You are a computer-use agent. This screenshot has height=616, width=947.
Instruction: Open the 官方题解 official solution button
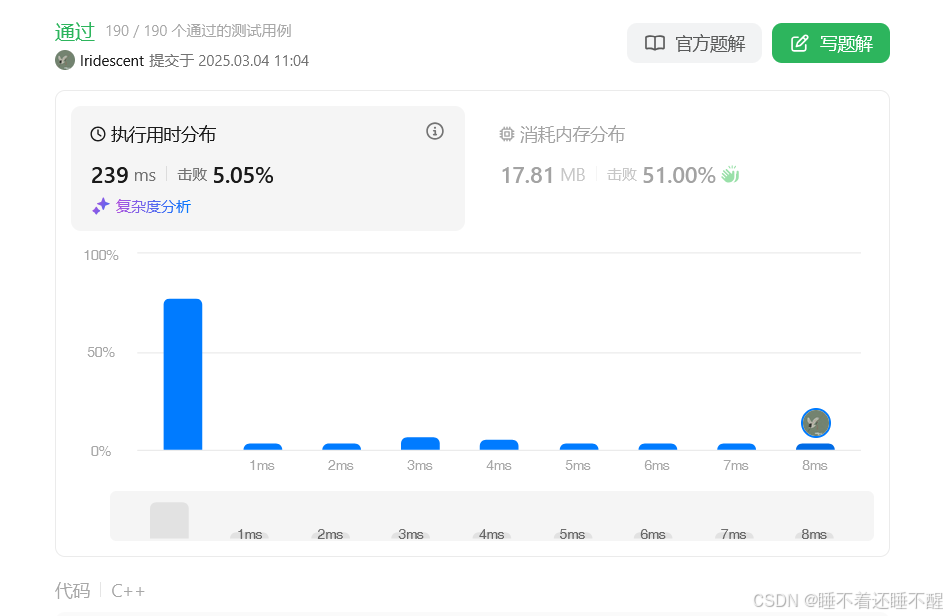pos(694,43)
